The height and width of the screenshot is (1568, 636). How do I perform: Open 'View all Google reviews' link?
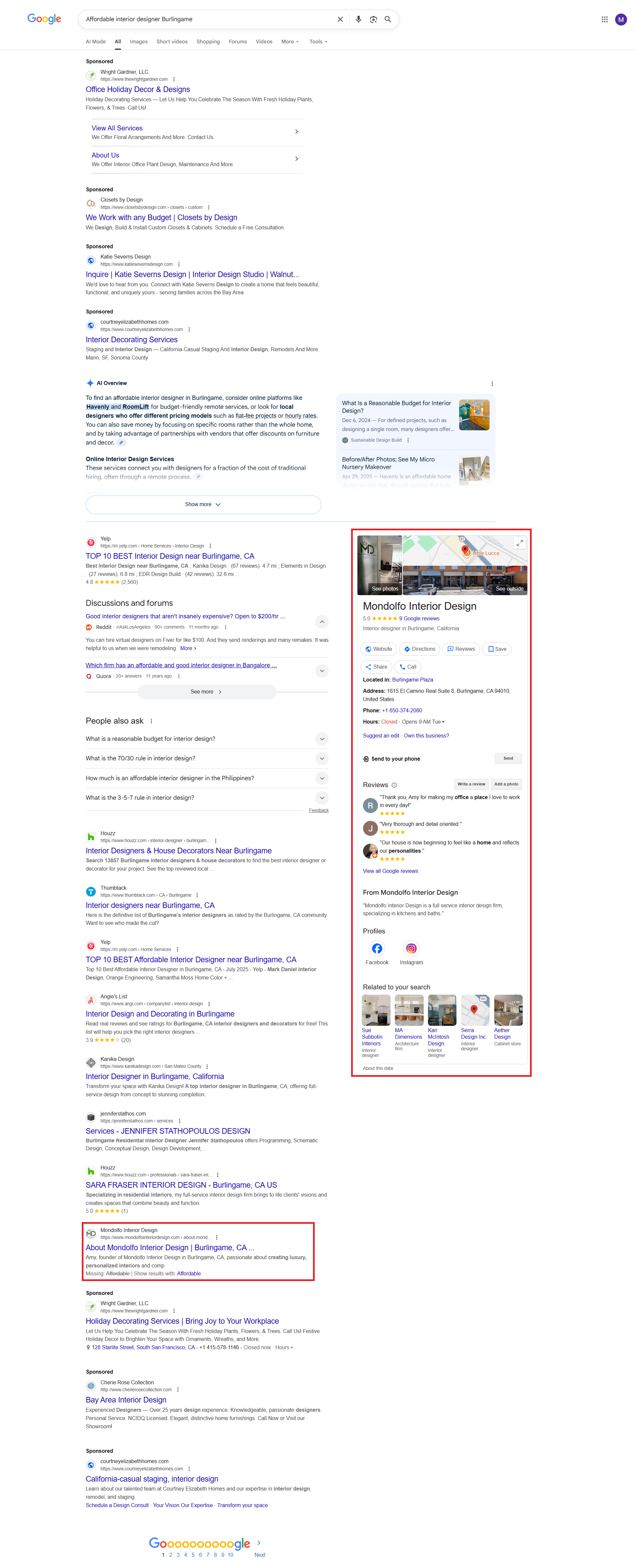390,871
